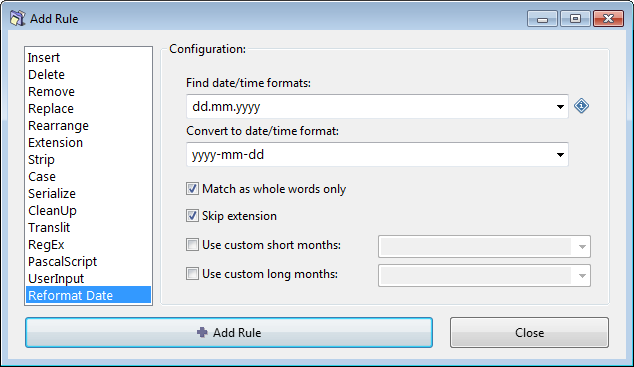Expand the custom long months combo box
Screen dimensions: 634x367
tap(582, 276)
